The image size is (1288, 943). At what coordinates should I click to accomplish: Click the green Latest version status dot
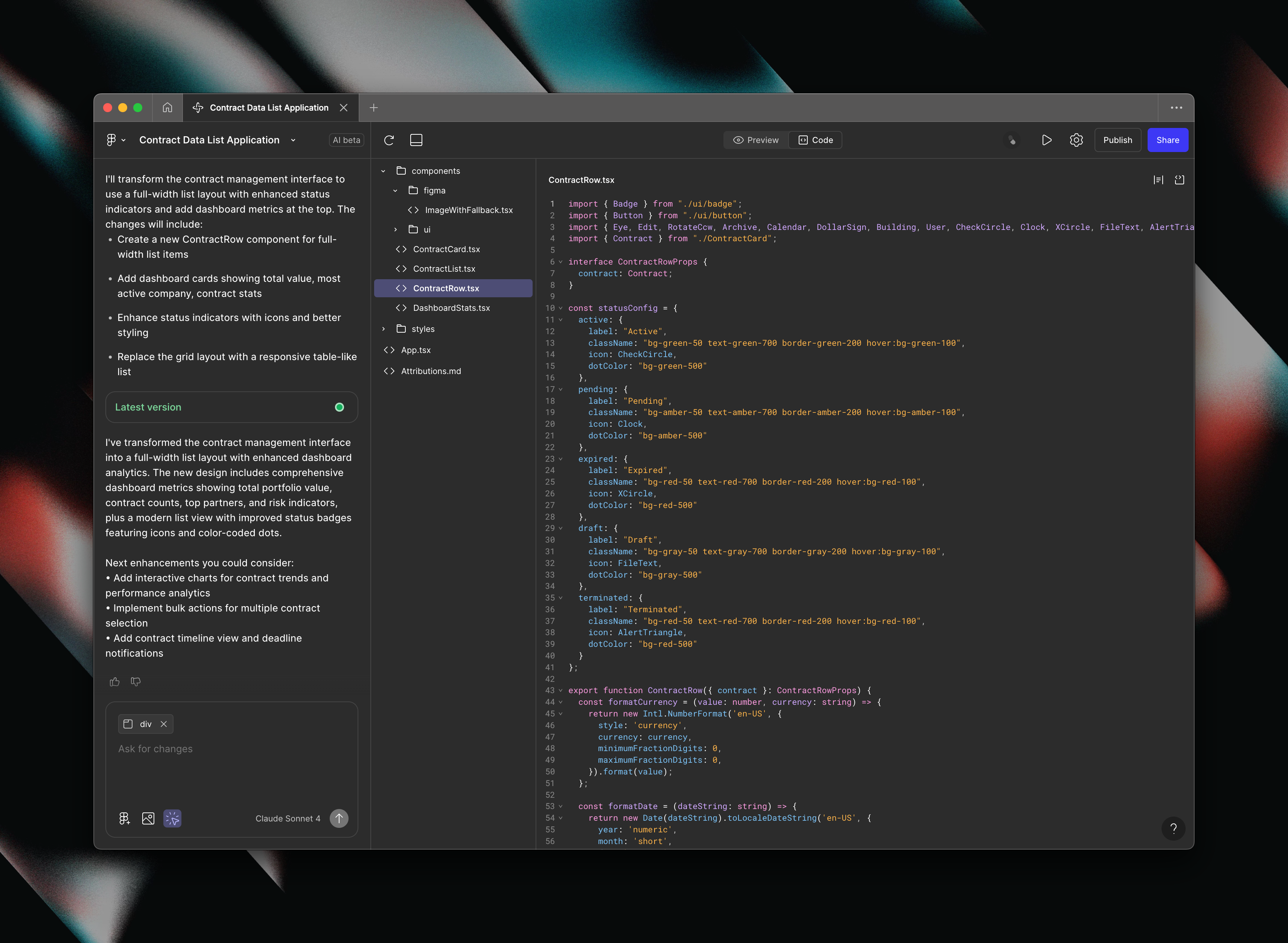click(x=340, y=407)
